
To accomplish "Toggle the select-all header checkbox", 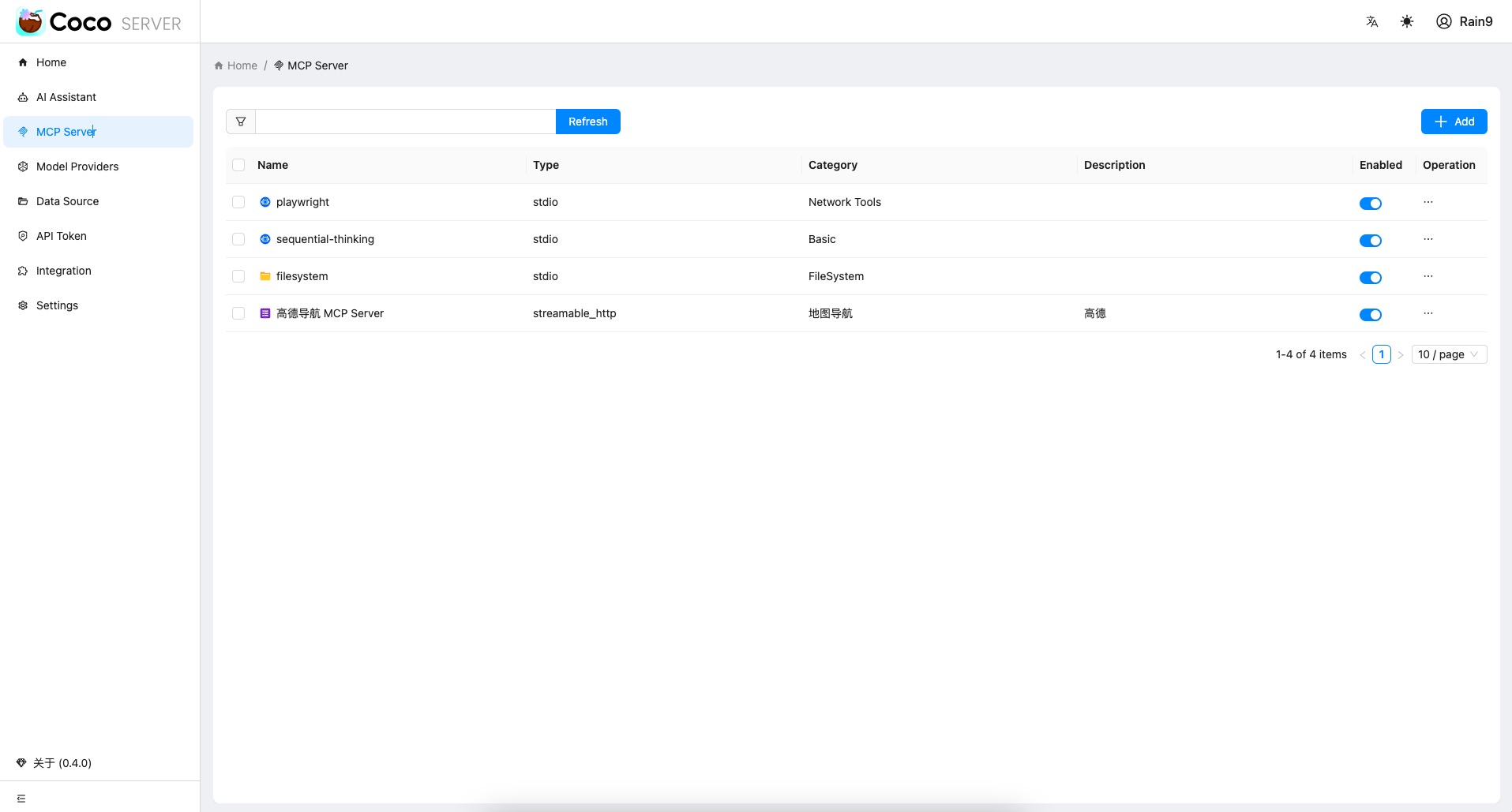I will (x=238, y=165).
